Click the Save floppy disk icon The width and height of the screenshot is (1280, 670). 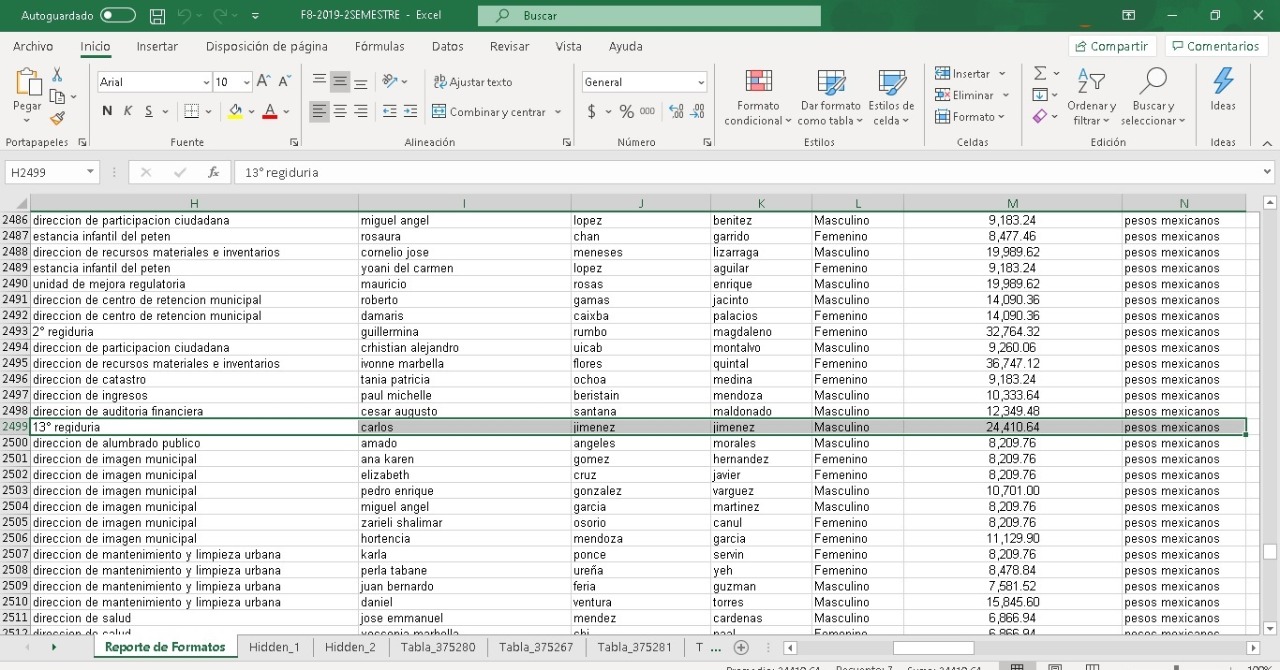[x=157, y=16]
